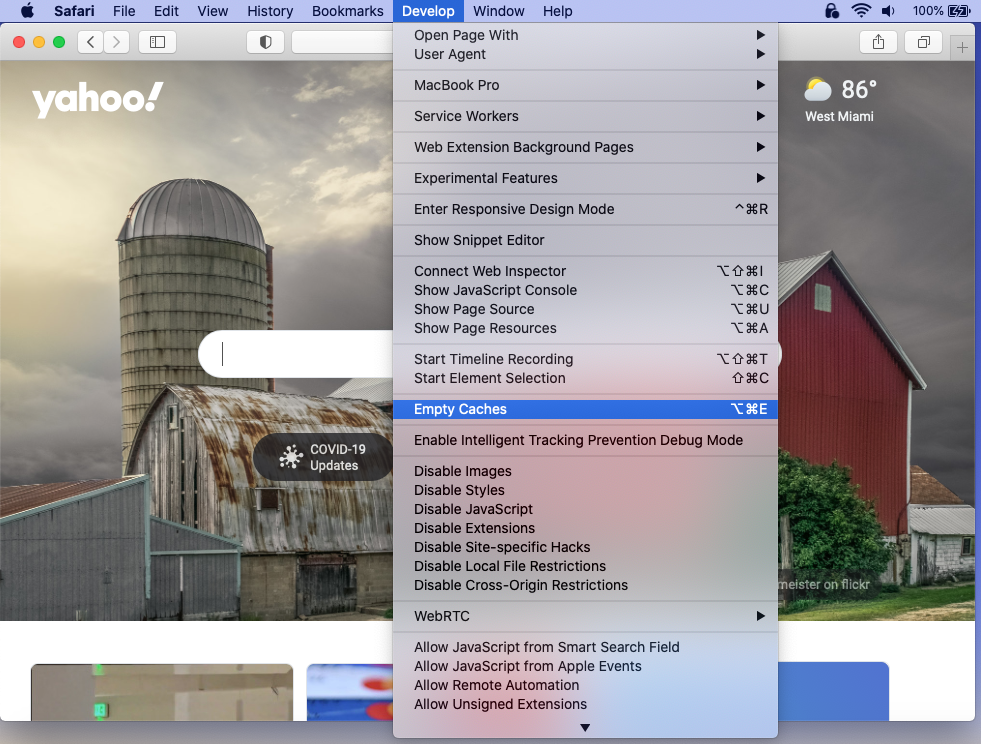Image resolution: width=981 pixels, height=744 pixels.
Task: Toggle Disable Site-specific Hacks option
Action: (585, 548)
